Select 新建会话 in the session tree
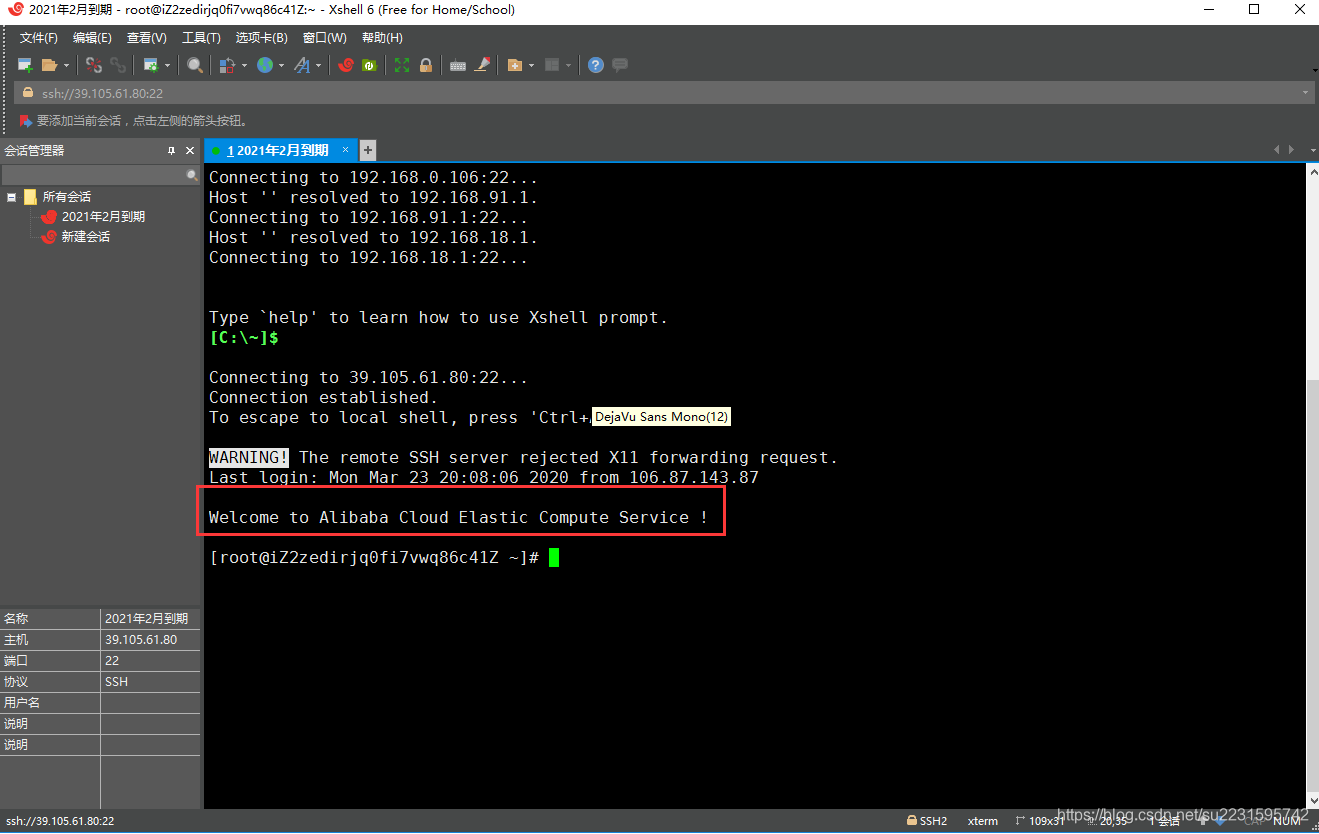This screenshot has width=1319, height=834. tap(86, 237)
